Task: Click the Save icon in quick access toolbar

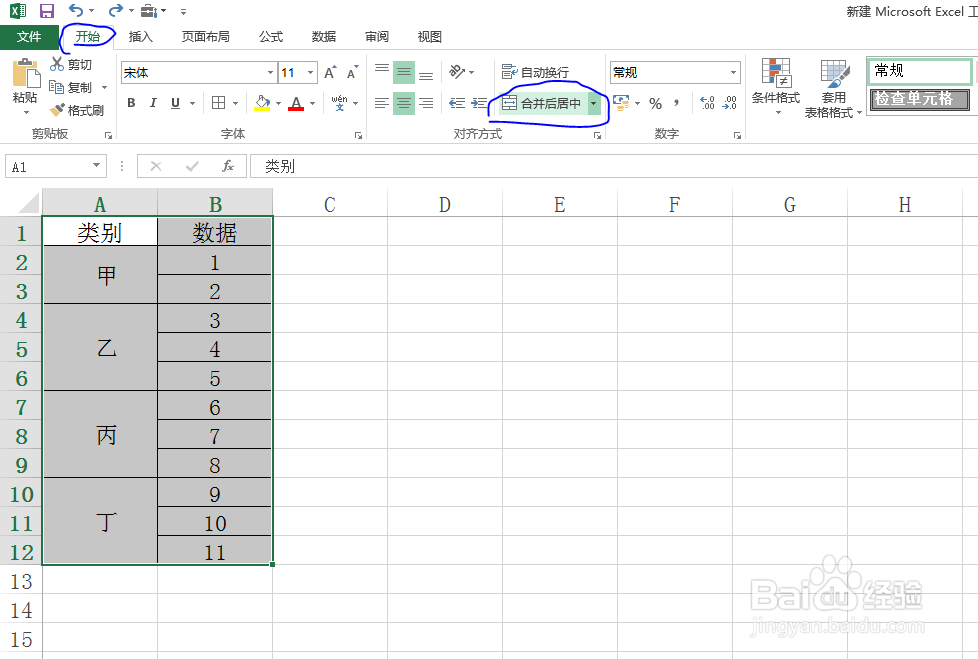Action: [46, 11]
